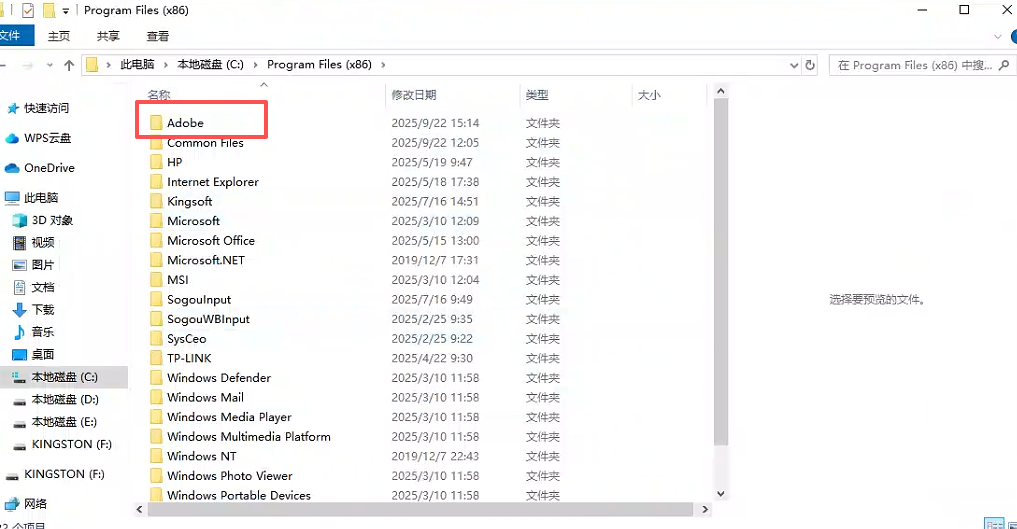Select 本地磁盘 (D:) drive in sidebar
Viewport: 1017px width, 529px height.
click(65, 399)
